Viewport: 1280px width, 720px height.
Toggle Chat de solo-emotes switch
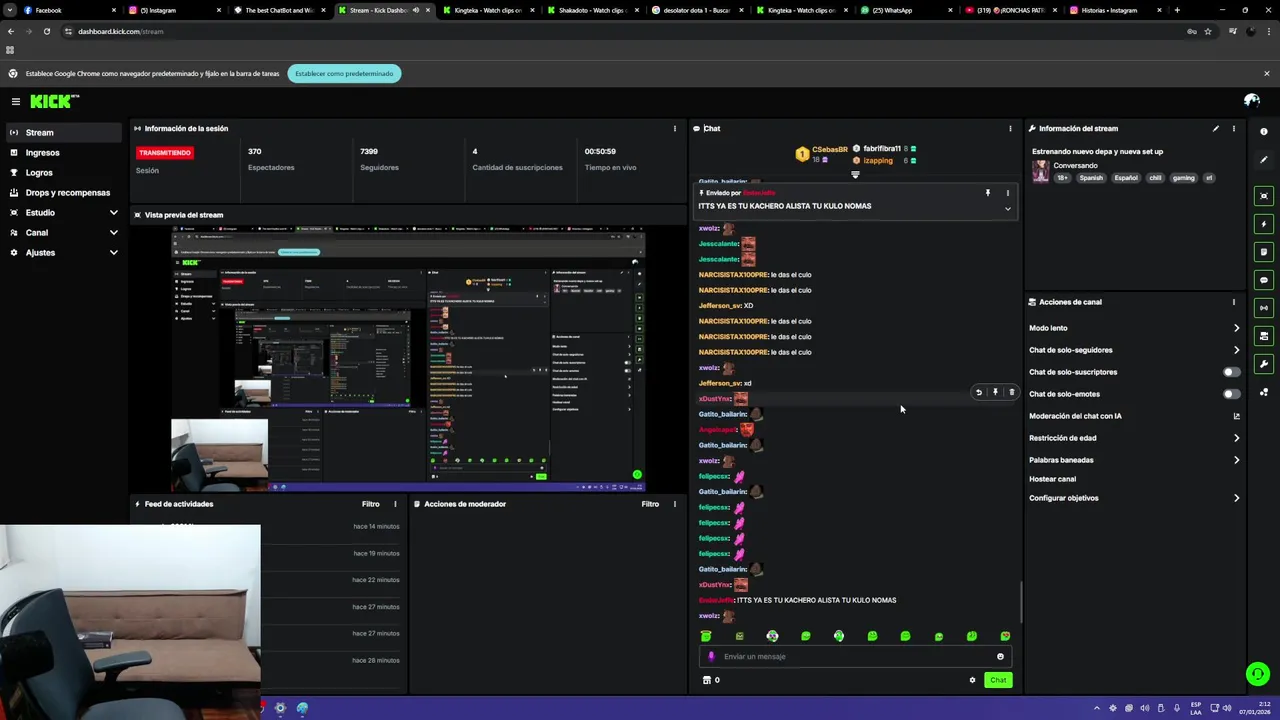click(1232, 394)
